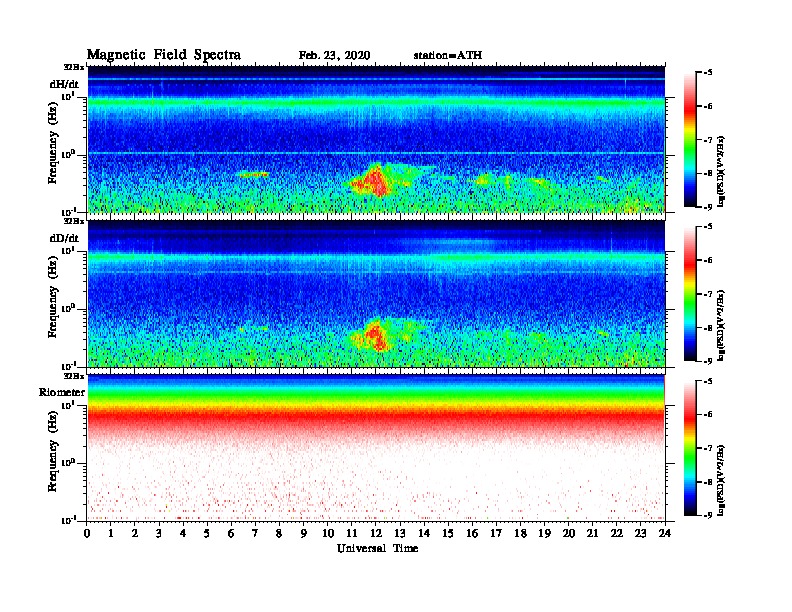
Task: Click hour "24" tick on Universal Time axis
Action: coord(665,534)
